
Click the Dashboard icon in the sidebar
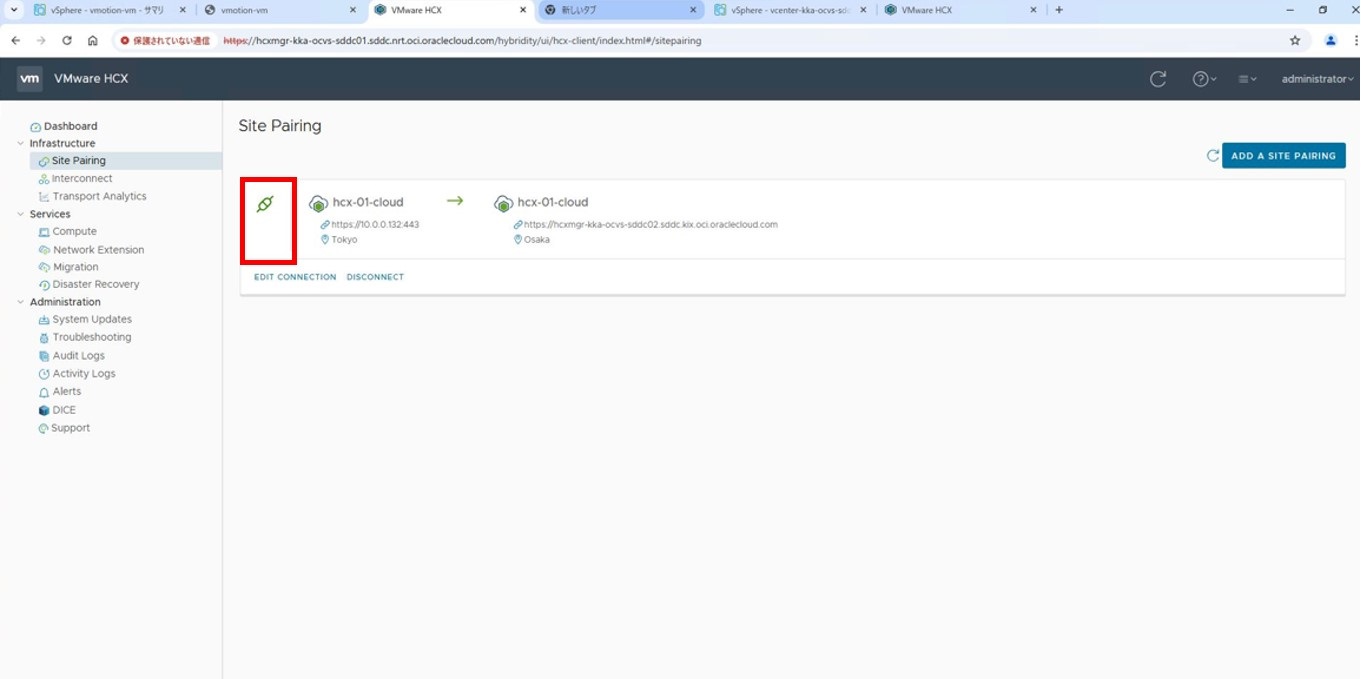point(36,127)
